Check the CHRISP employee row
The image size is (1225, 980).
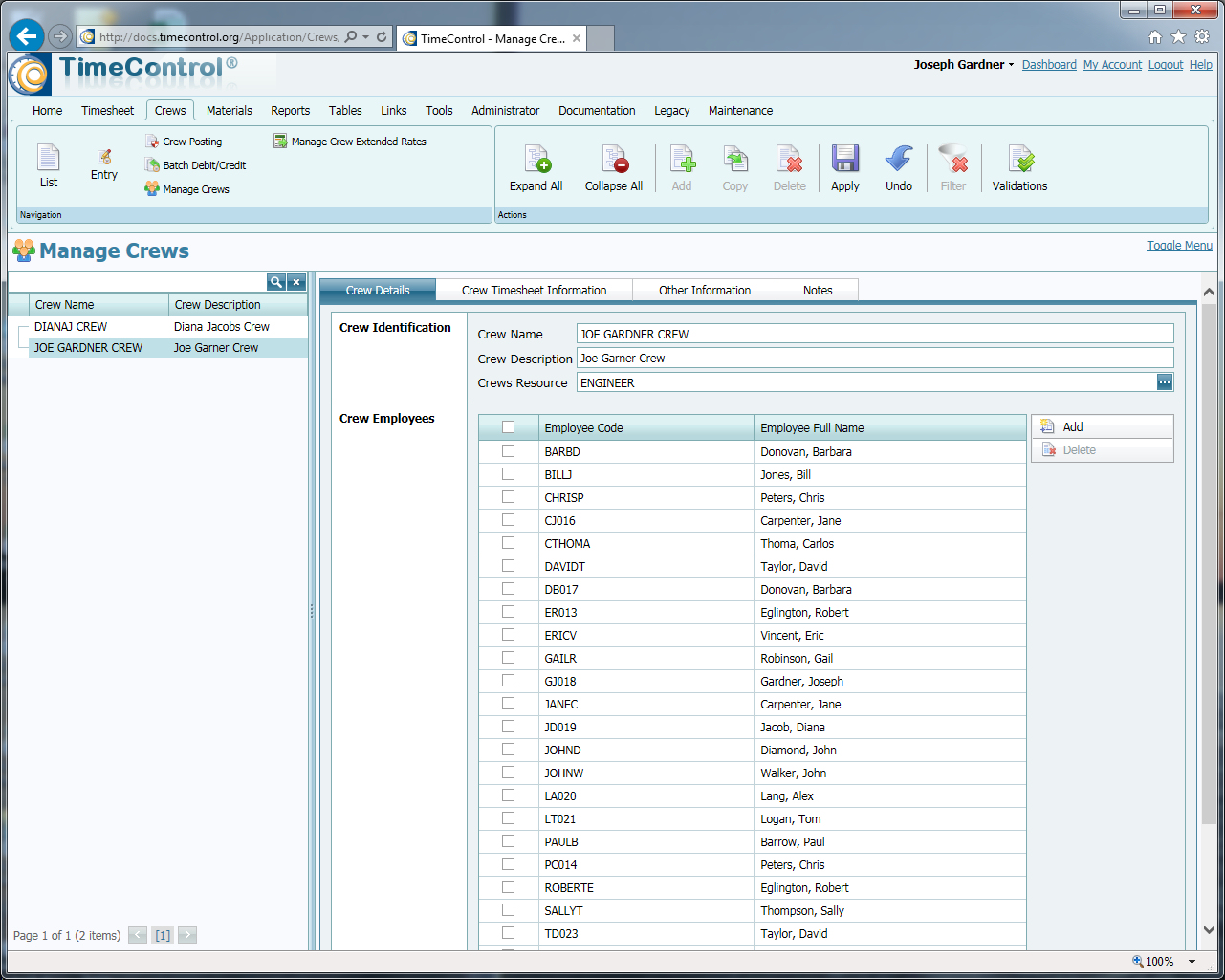point(508,497)
